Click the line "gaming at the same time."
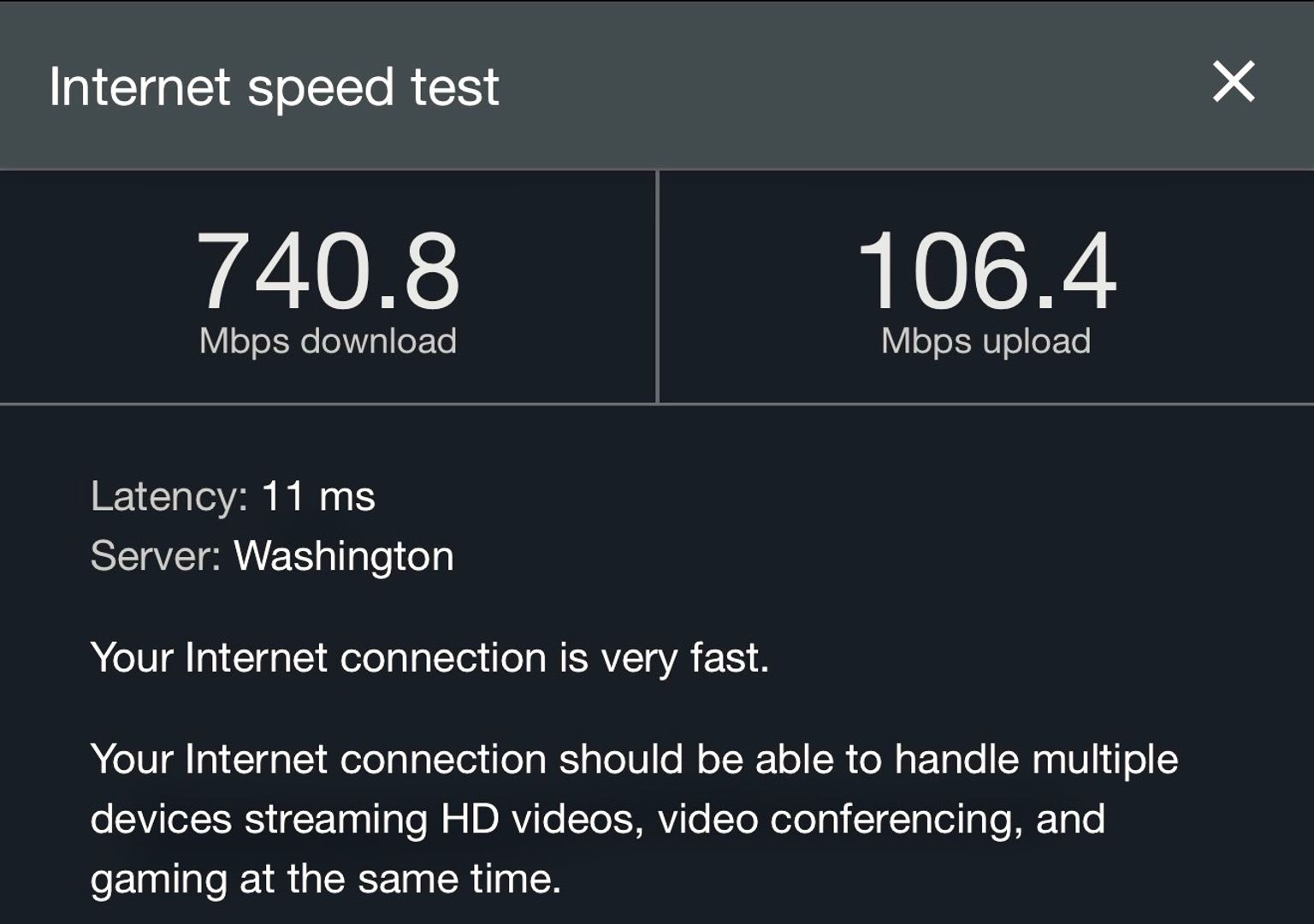 [325, 879]
